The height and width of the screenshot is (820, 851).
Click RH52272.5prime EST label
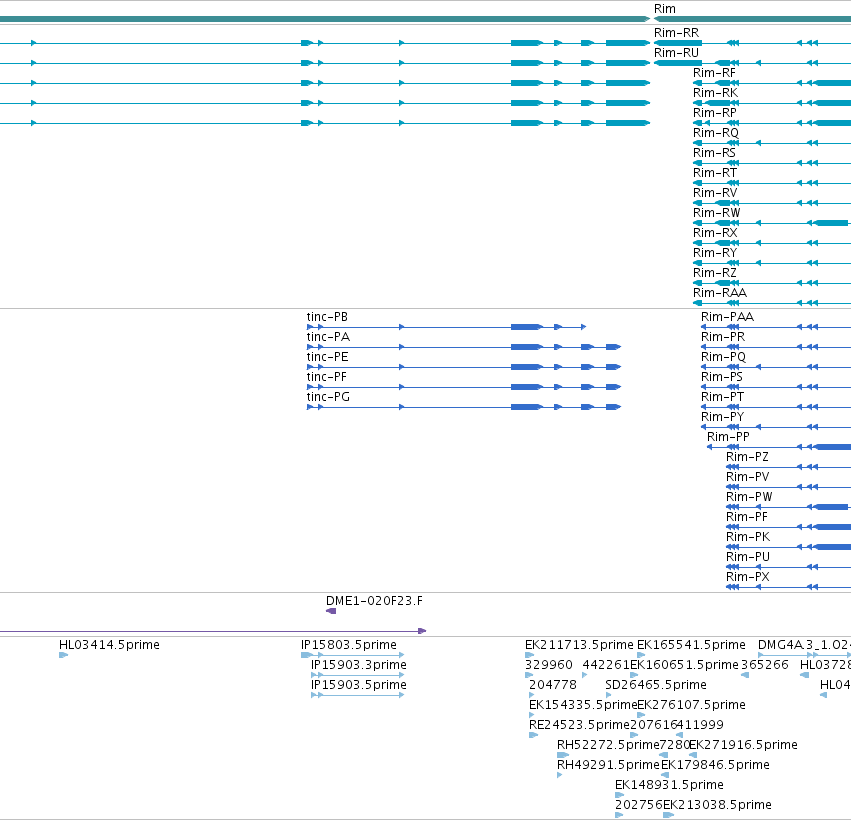click(608, 746)
